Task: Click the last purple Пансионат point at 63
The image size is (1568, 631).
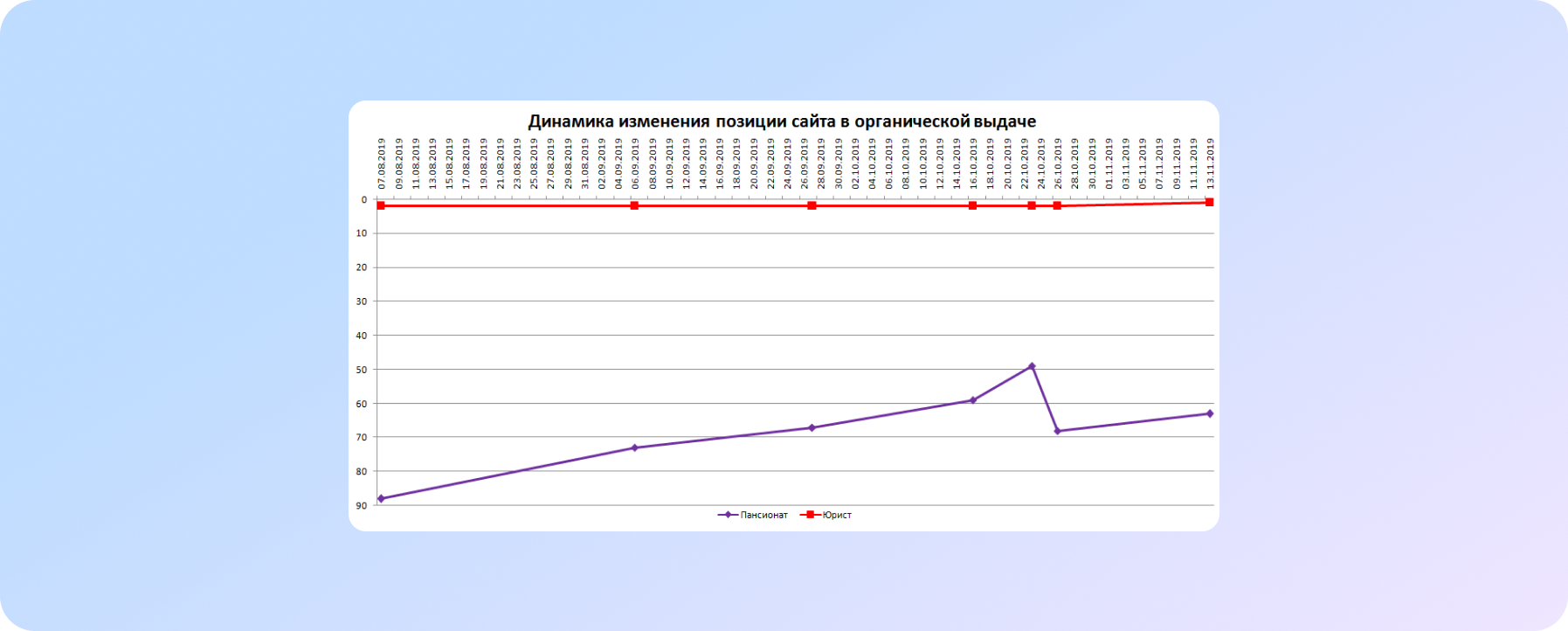Action: point(1210,413)
